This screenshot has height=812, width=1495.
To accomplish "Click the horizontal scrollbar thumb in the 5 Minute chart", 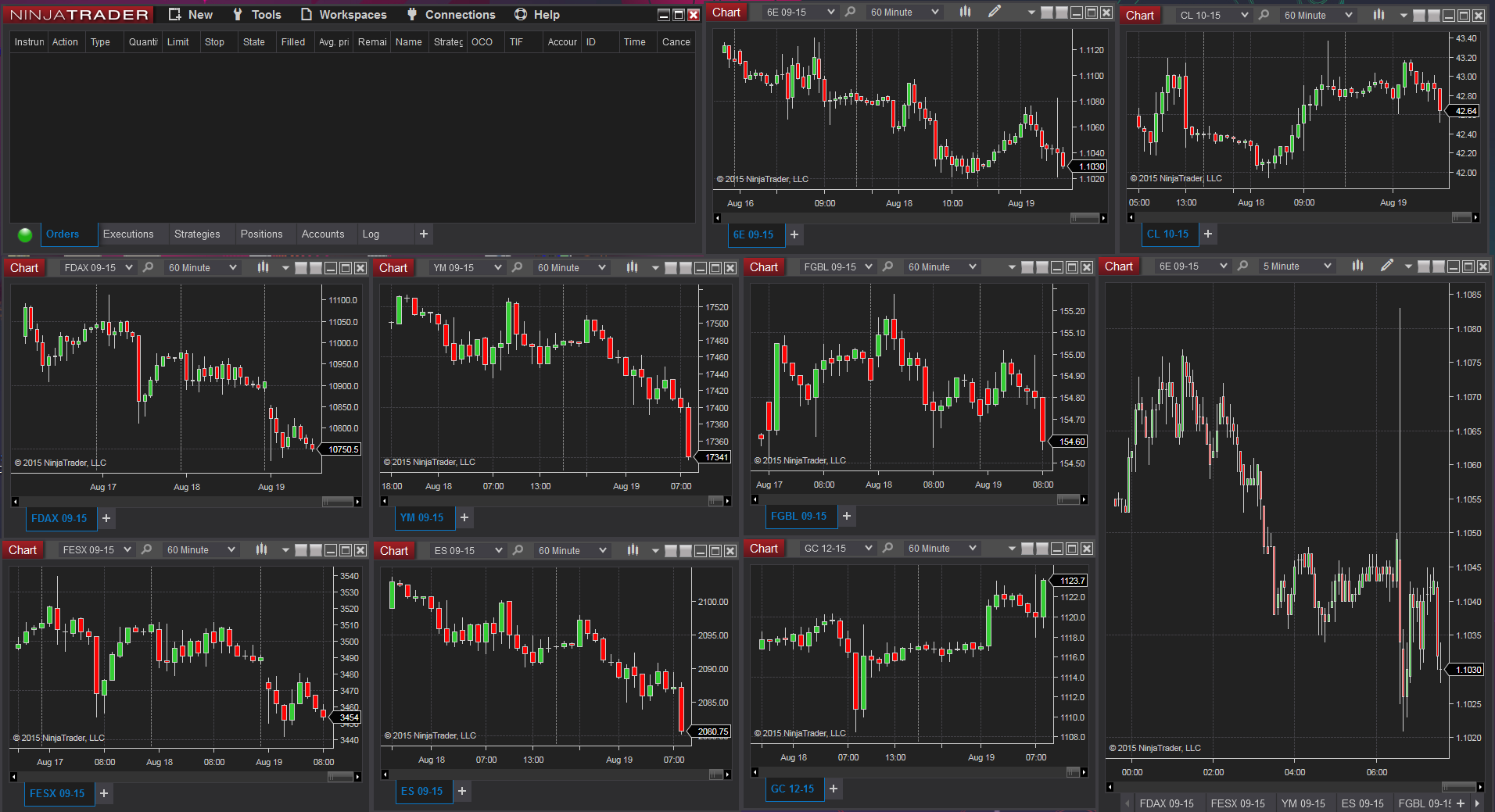I will coord(1457,786).
